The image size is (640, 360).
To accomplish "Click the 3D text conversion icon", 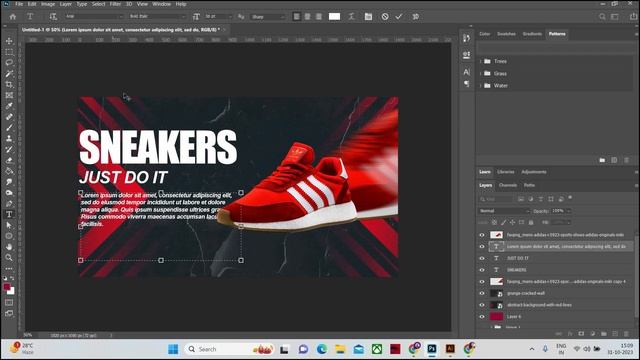I will (416, 17).
